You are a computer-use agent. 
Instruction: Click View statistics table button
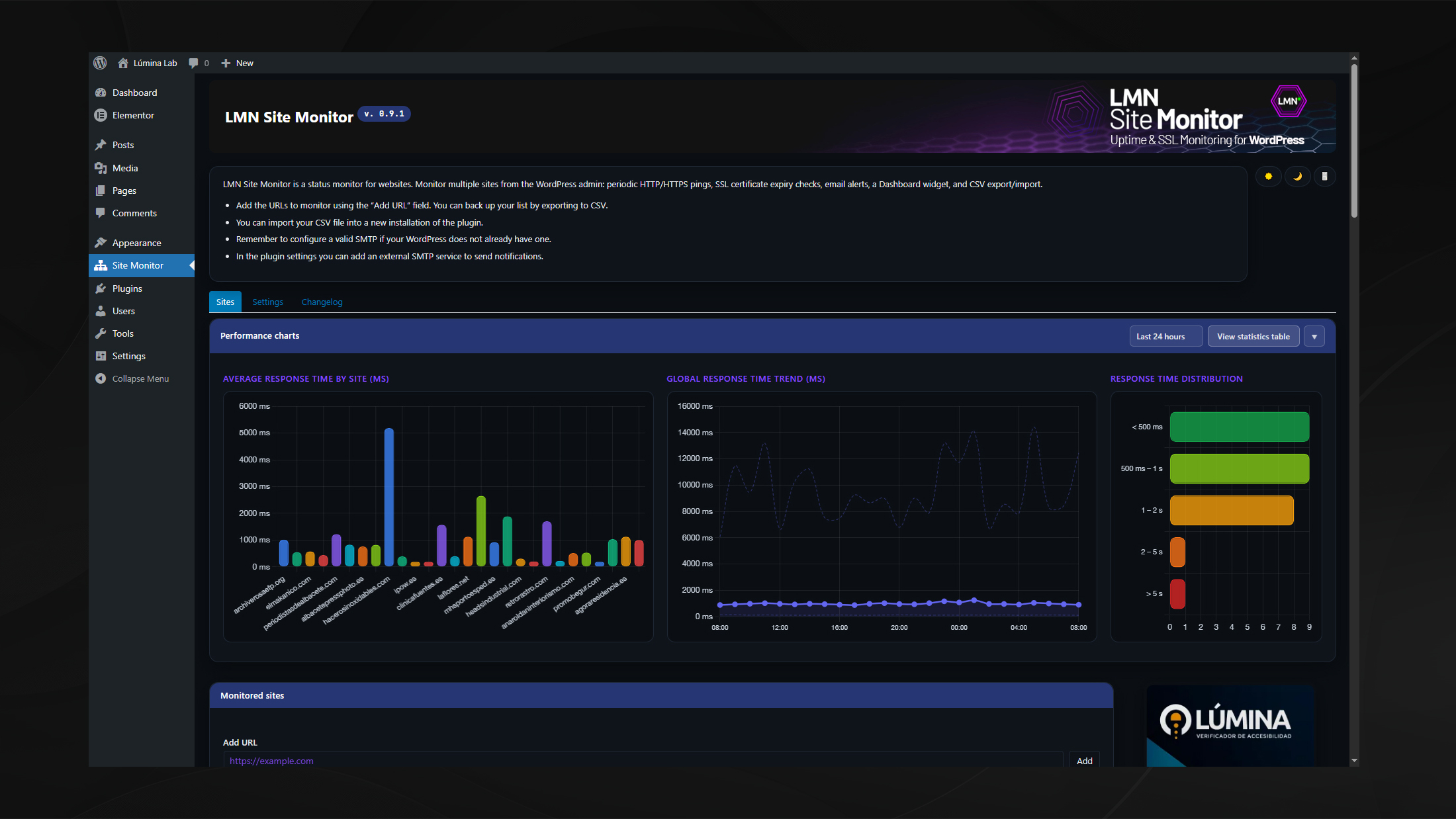coord(1253,336)
